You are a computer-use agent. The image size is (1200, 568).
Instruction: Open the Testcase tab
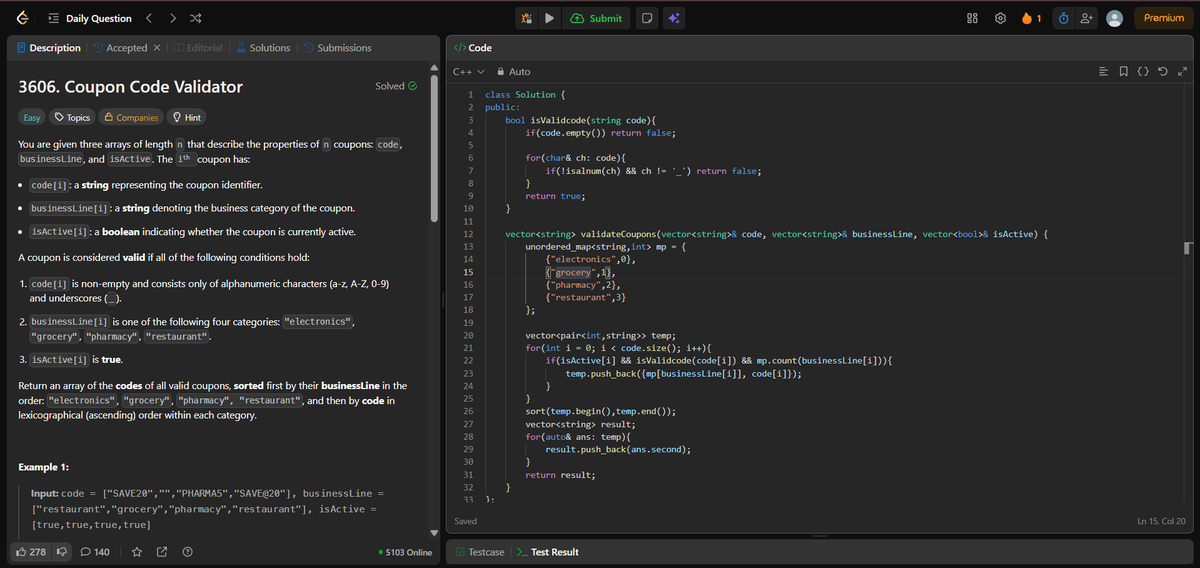tap(479, 552)
